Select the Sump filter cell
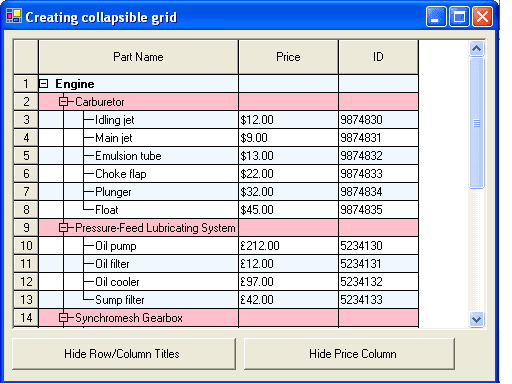512x384 pixels. (x=139, y=300)
